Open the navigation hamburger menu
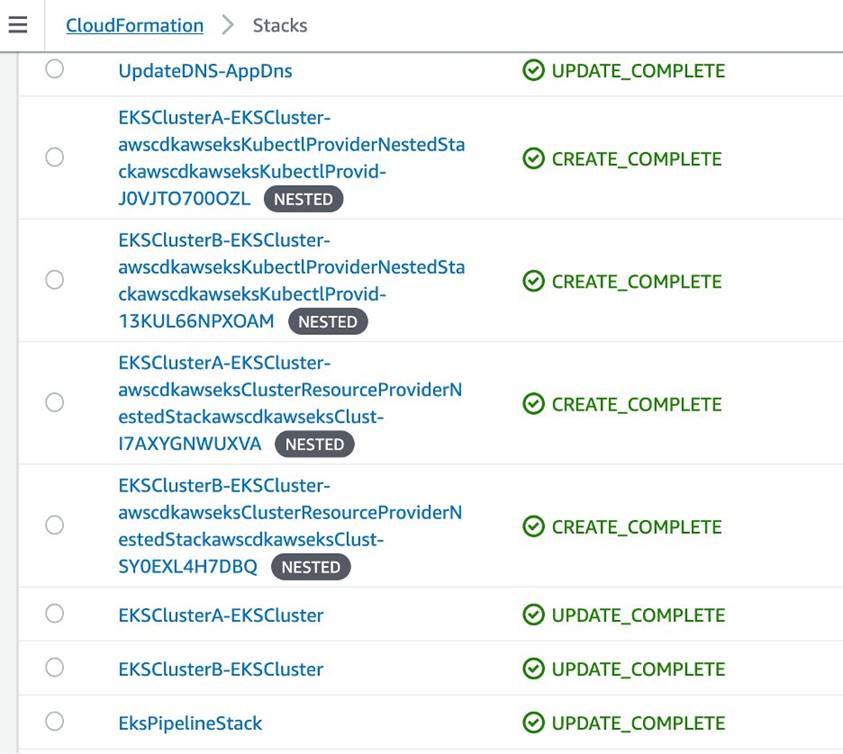Viewport: 843px width, 754px height. pyautogui.click(x=17, y=25)
